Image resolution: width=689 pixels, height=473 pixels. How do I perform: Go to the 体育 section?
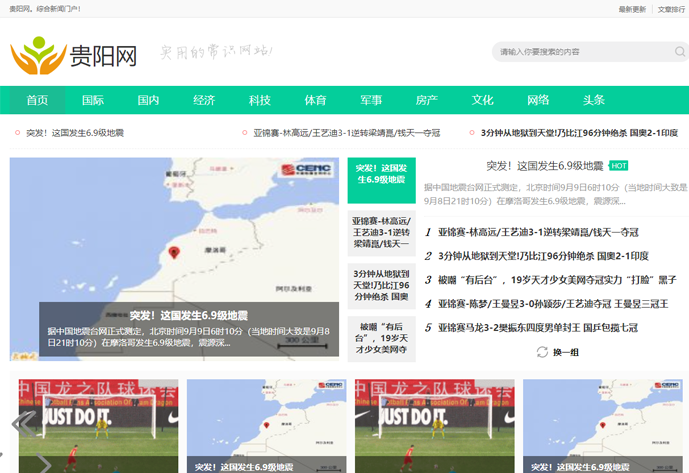(x=315, y=100)
